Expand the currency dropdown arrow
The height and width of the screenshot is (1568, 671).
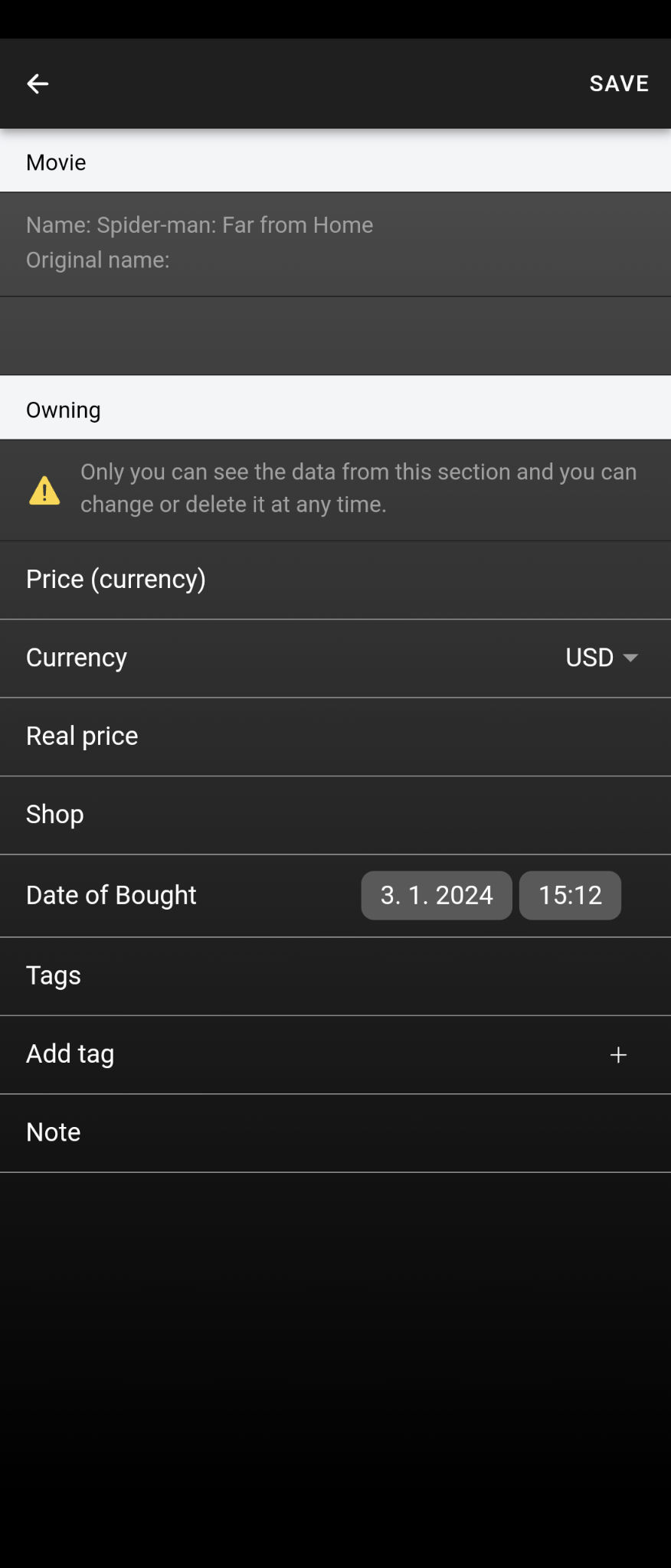631,658
